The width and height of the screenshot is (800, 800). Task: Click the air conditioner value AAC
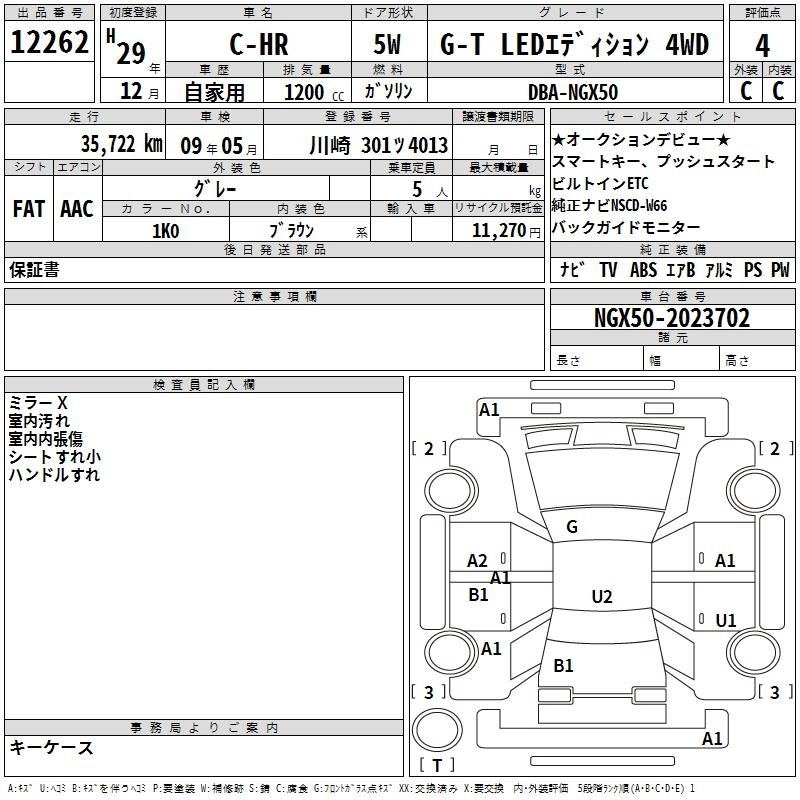pos(77,209)
